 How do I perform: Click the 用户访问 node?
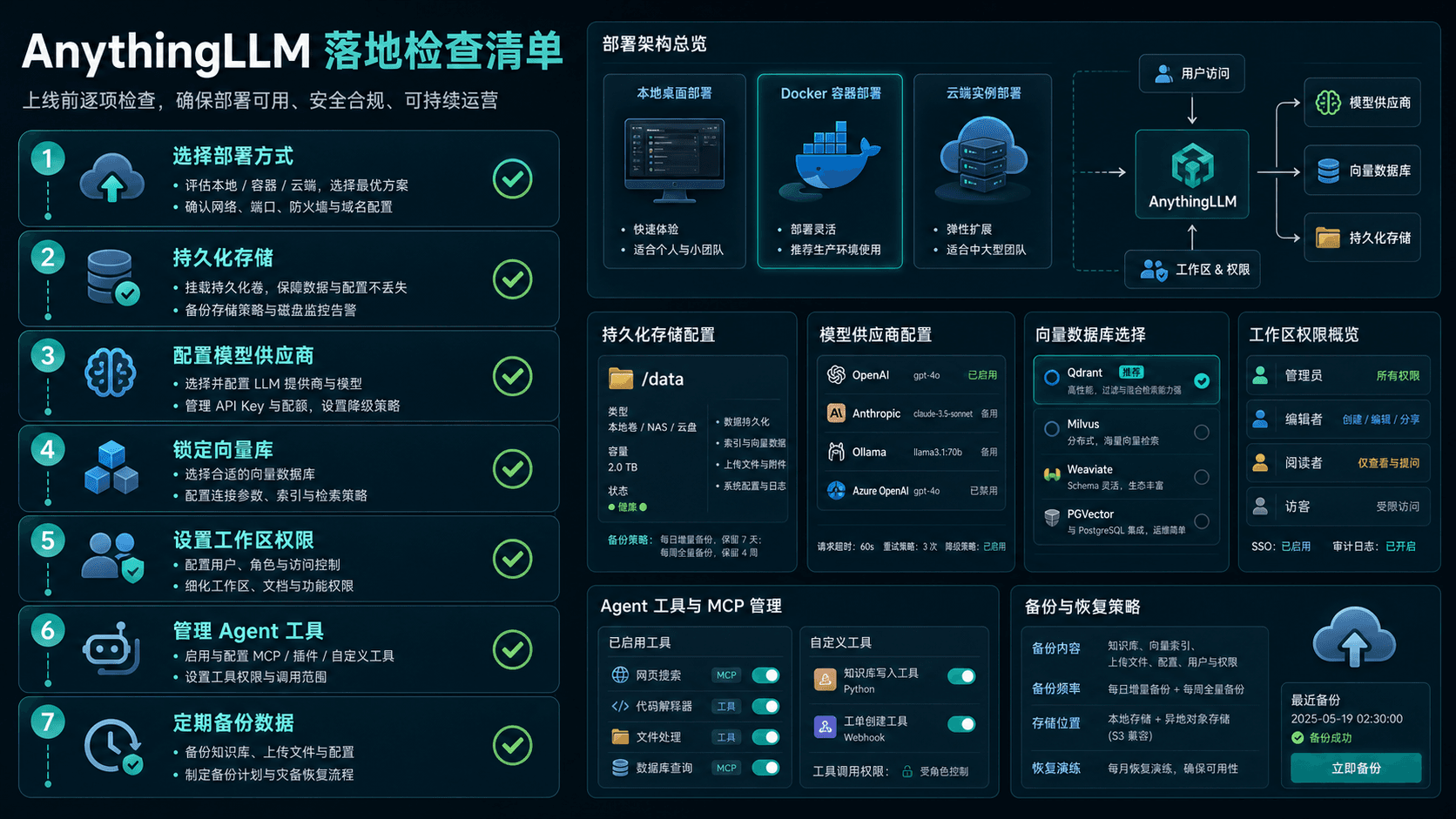pyautogui.click(x=1191, y=74)
